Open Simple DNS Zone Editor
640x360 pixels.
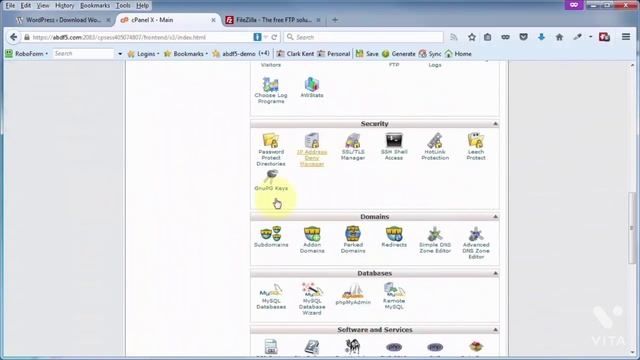click(x=435, y=240)
